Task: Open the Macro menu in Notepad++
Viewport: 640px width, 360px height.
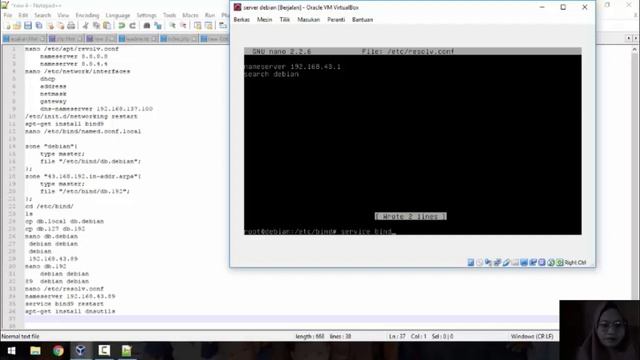Action: click(x=190, y=15)
